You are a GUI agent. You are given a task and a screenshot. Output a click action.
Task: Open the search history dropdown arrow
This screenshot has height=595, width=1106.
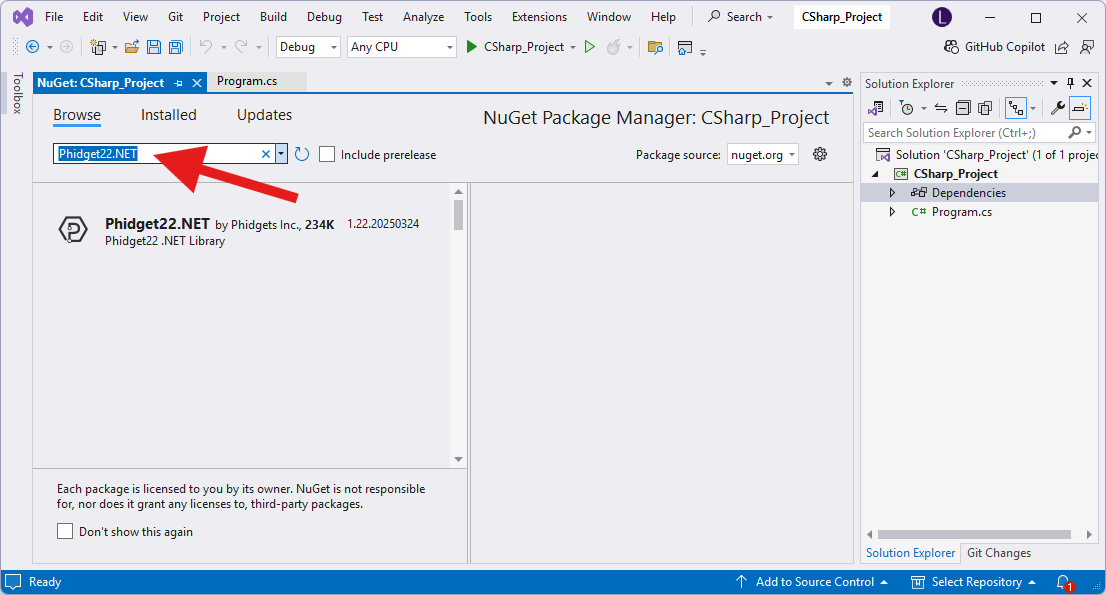tap(281, 154)
